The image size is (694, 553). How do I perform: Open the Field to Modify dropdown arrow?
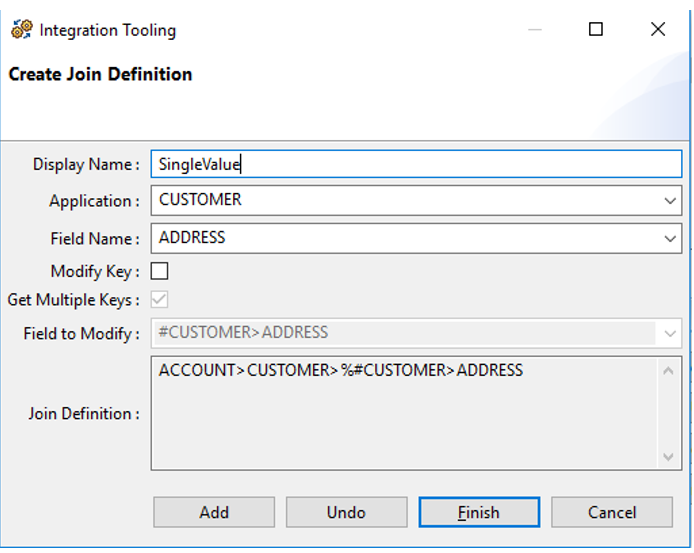coord(669,333)
